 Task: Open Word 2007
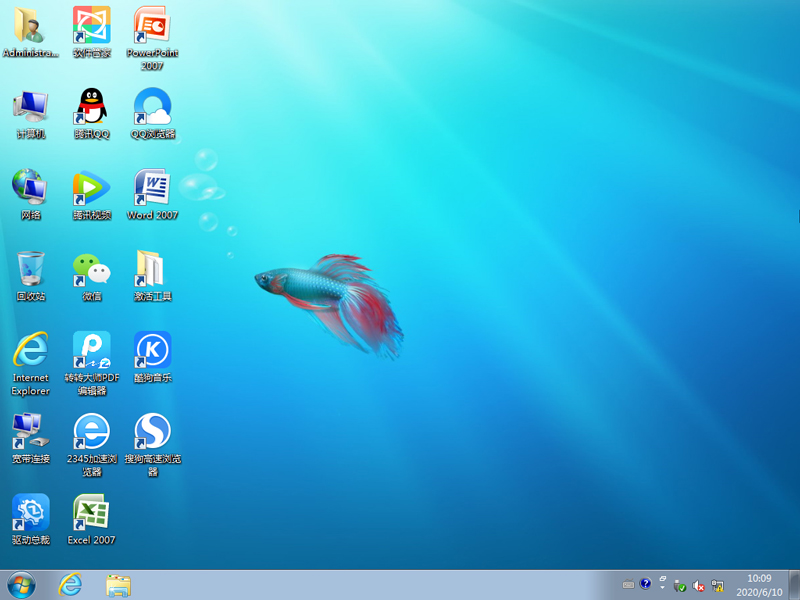(x=151, y=190)
